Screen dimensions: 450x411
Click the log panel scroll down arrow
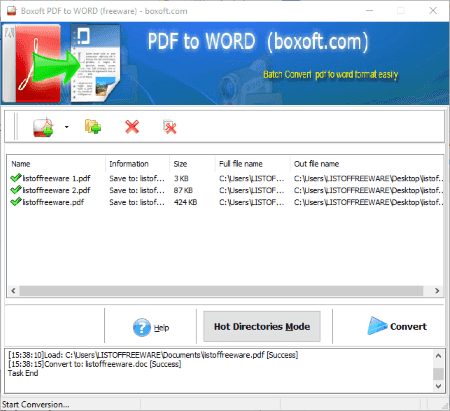438,386
